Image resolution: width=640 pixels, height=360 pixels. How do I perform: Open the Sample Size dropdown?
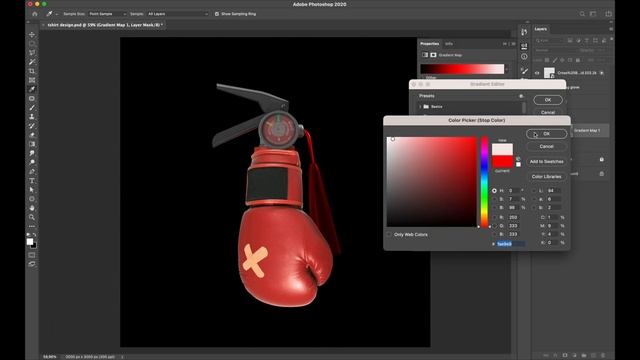point(108,14)
